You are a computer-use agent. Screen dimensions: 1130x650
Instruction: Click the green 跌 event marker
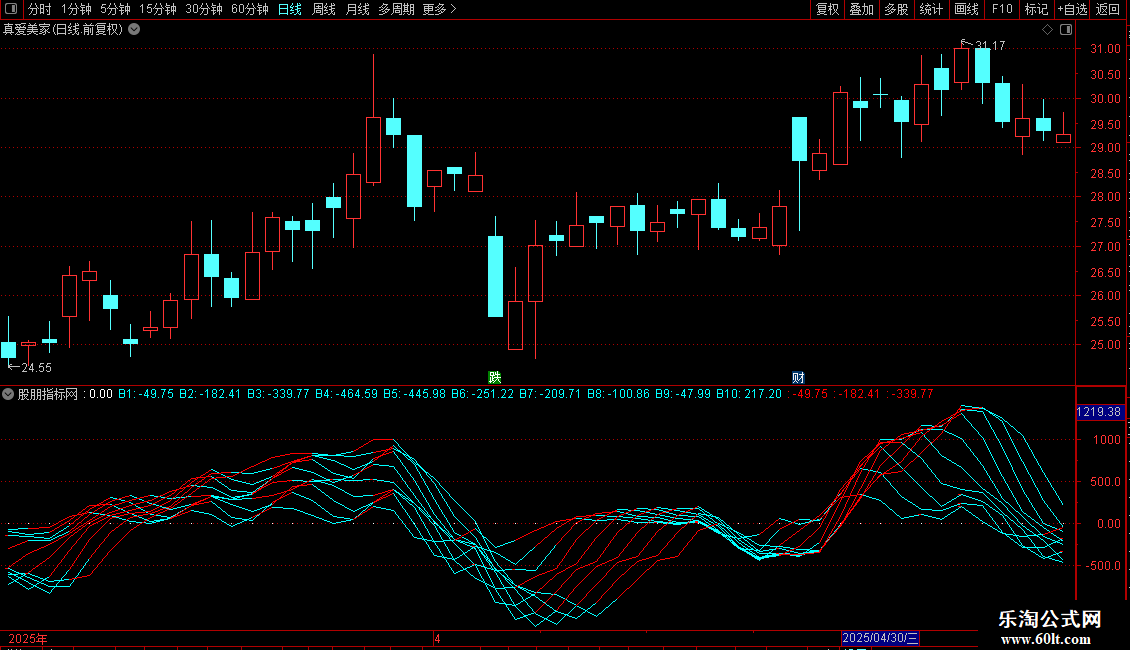pyautogui.click(x=494, y=378)
